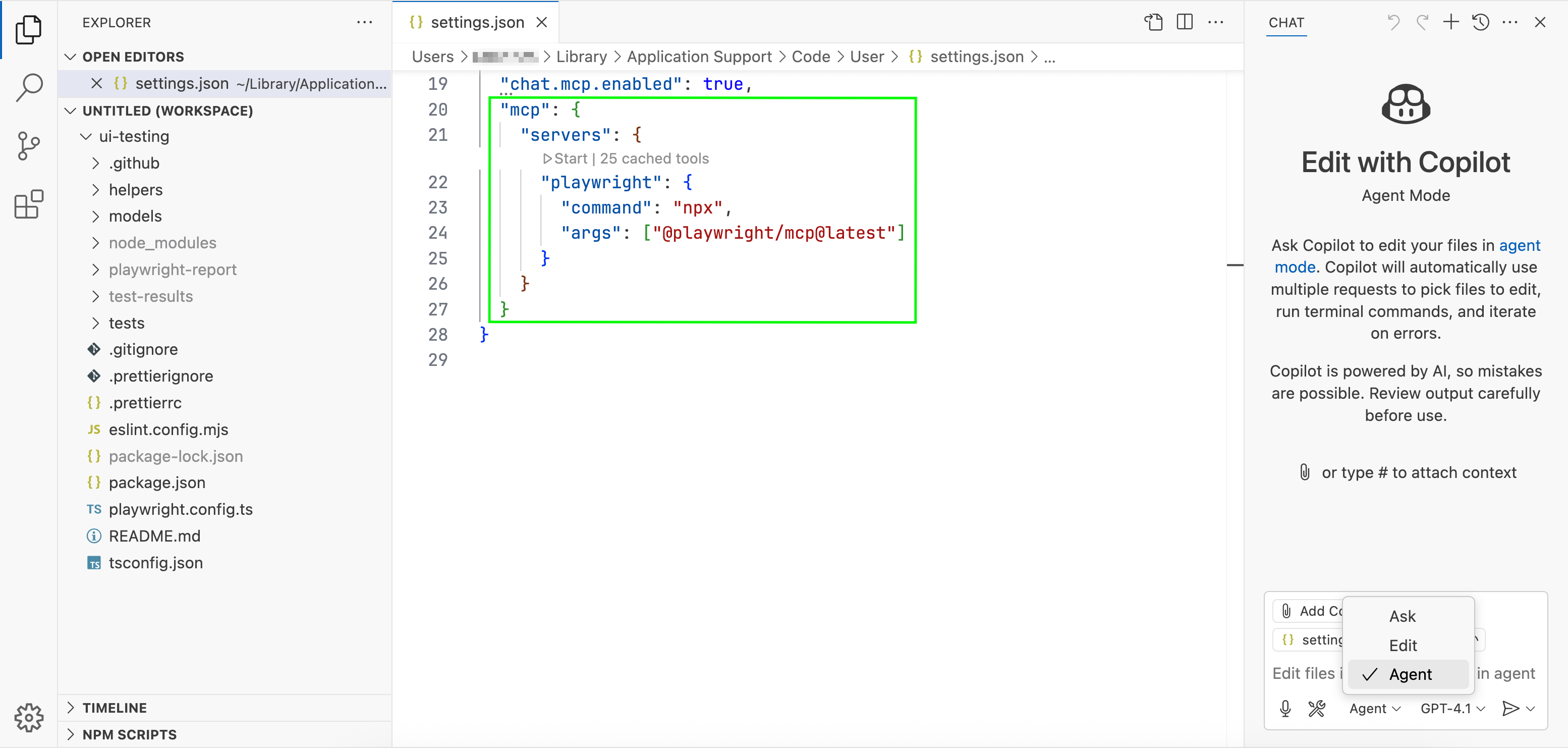Click the Code breadcrumb segment
This screenshot has width=1568, height=748.
tap(811, 57)
